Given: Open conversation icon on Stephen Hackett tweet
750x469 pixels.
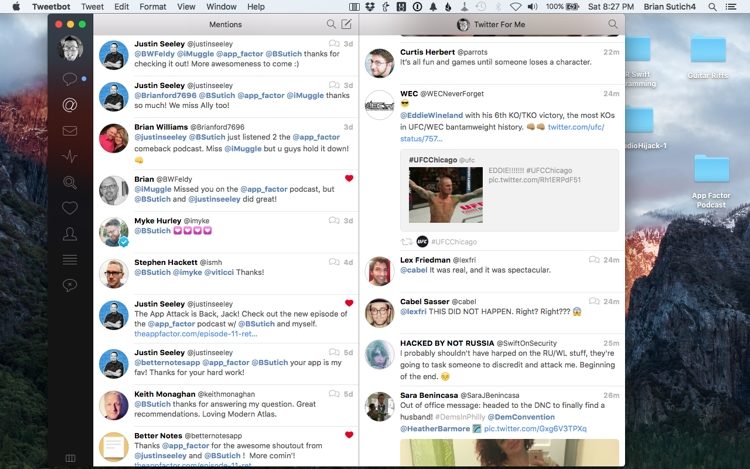Looking at the screenshot, I should click(x=334, y=262).
